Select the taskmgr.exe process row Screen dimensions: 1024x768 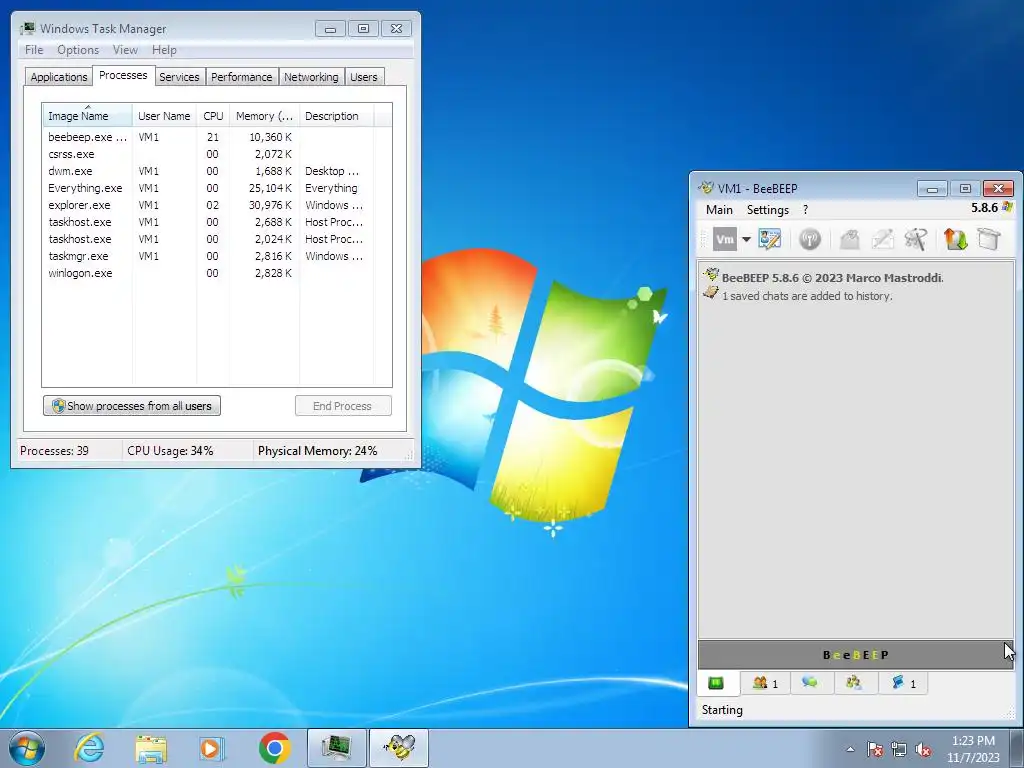(x=208, y=256)
